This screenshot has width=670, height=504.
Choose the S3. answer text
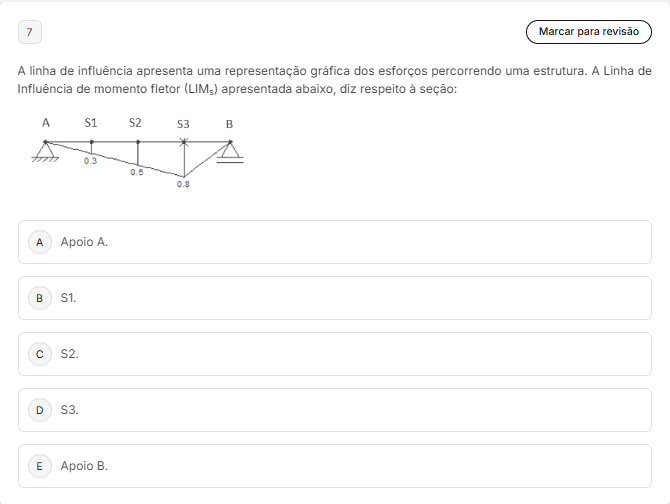pos(70,410)
